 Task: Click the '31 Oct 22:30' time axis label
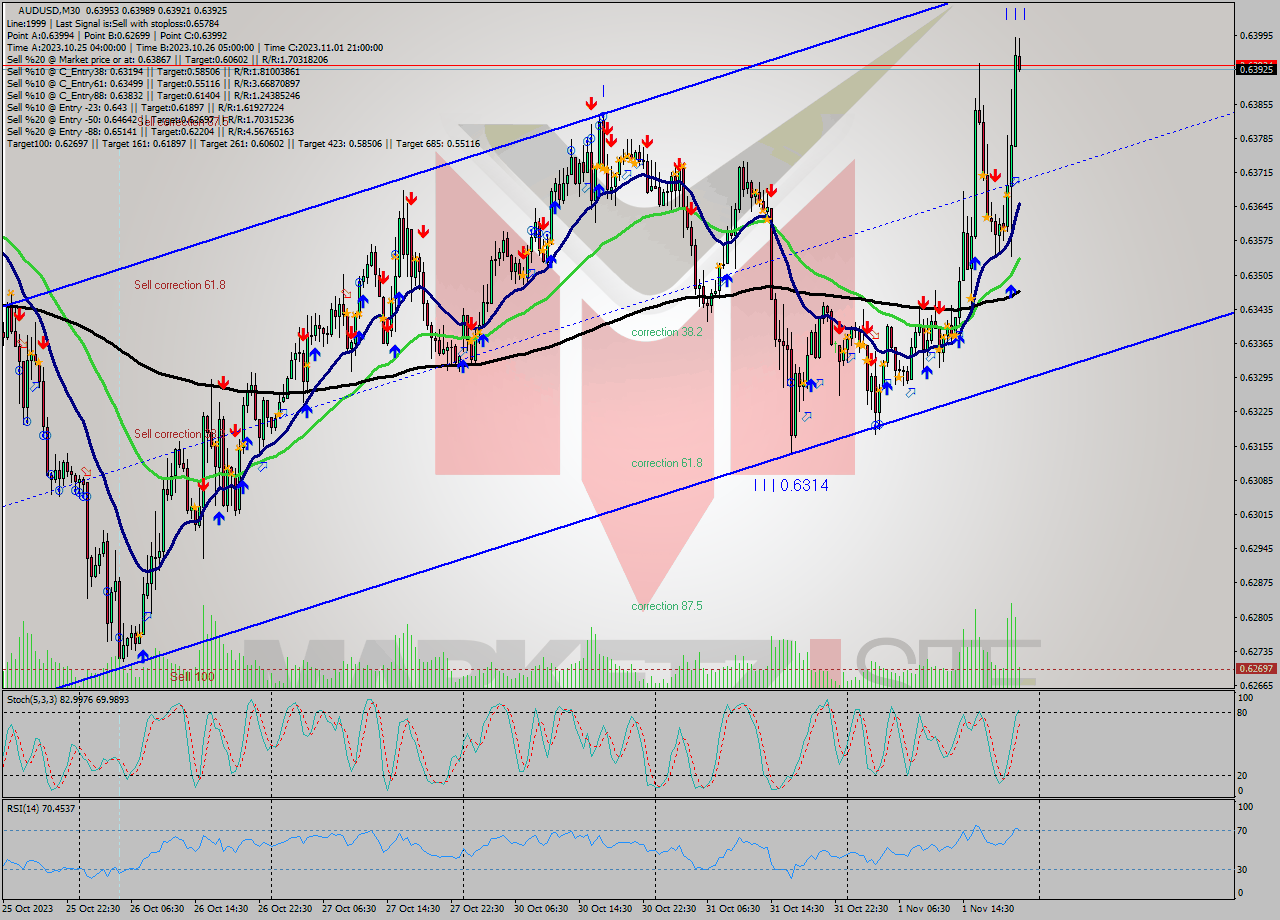pos(861,908)
